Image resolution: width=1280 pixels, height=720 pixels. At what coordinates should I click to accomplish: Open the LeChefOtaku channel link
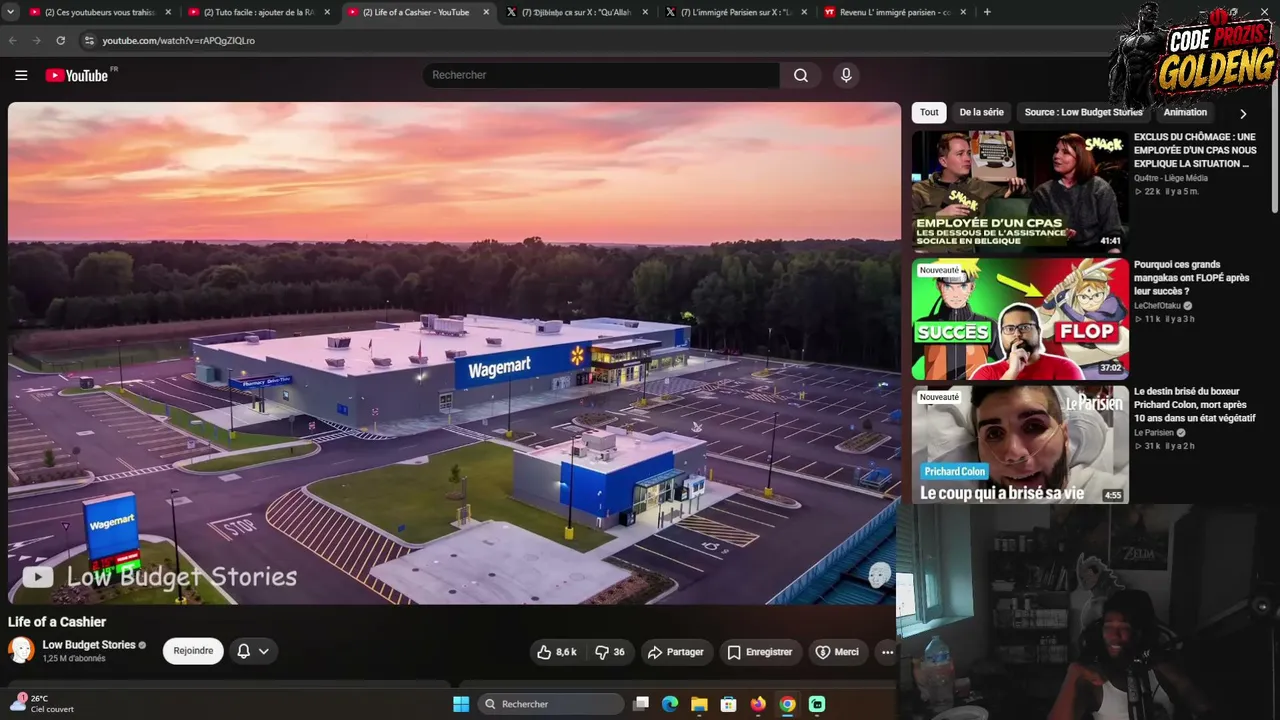[x=1157, y=305]
